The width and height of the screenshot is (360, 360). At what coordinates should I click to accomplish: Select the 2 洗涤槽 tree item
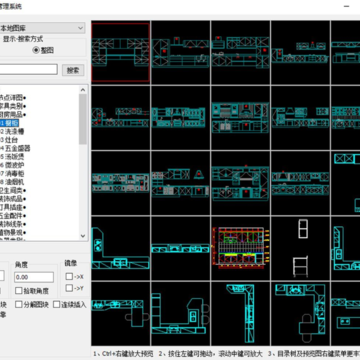click(x=12, y=131)
